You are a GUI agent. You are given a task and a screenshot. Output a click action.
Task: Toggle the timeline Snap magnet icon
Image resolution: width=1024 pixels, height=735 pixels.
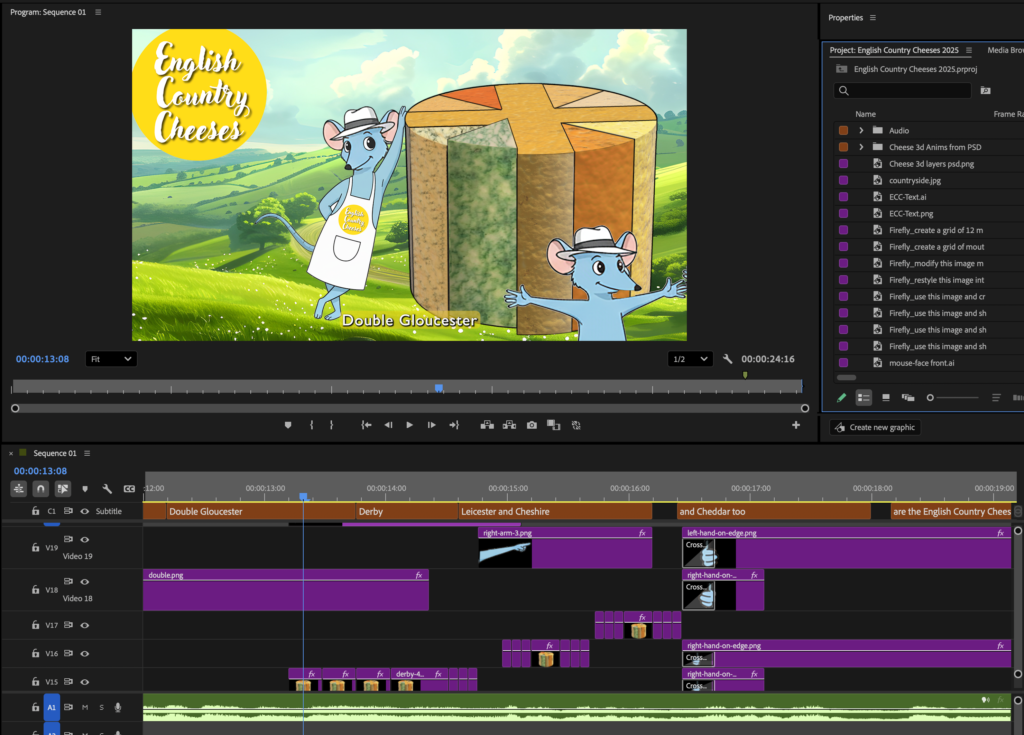coord(41,489)
